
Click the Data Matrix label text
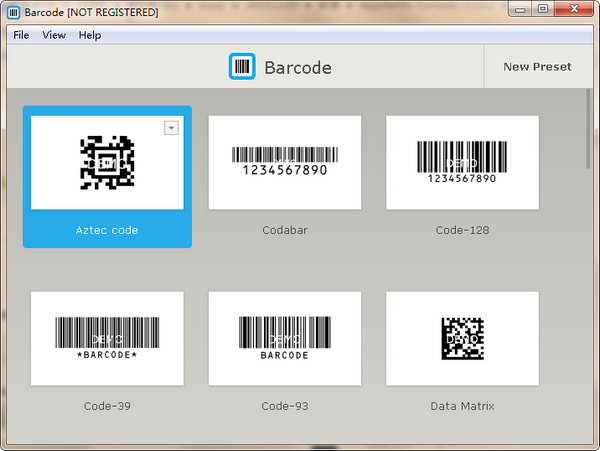tap(462, 406)
